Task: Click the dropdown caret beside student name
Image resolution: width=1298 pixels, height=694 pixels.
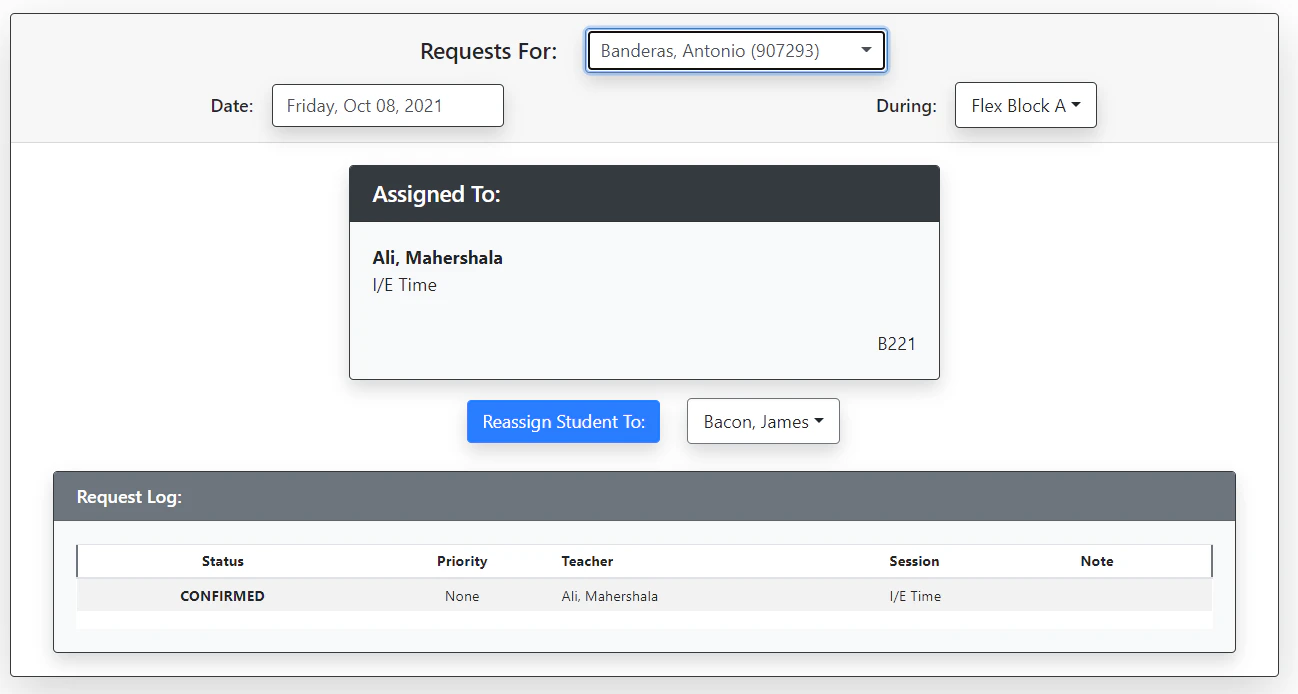Action: [x=866, y=50]
